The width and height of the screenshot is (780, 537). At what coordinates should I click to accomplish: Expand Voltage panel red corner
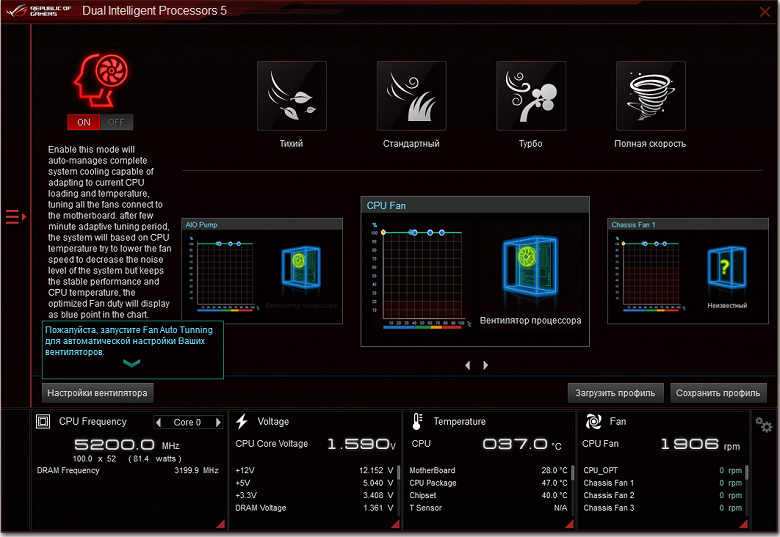click(x=395, y=524)
